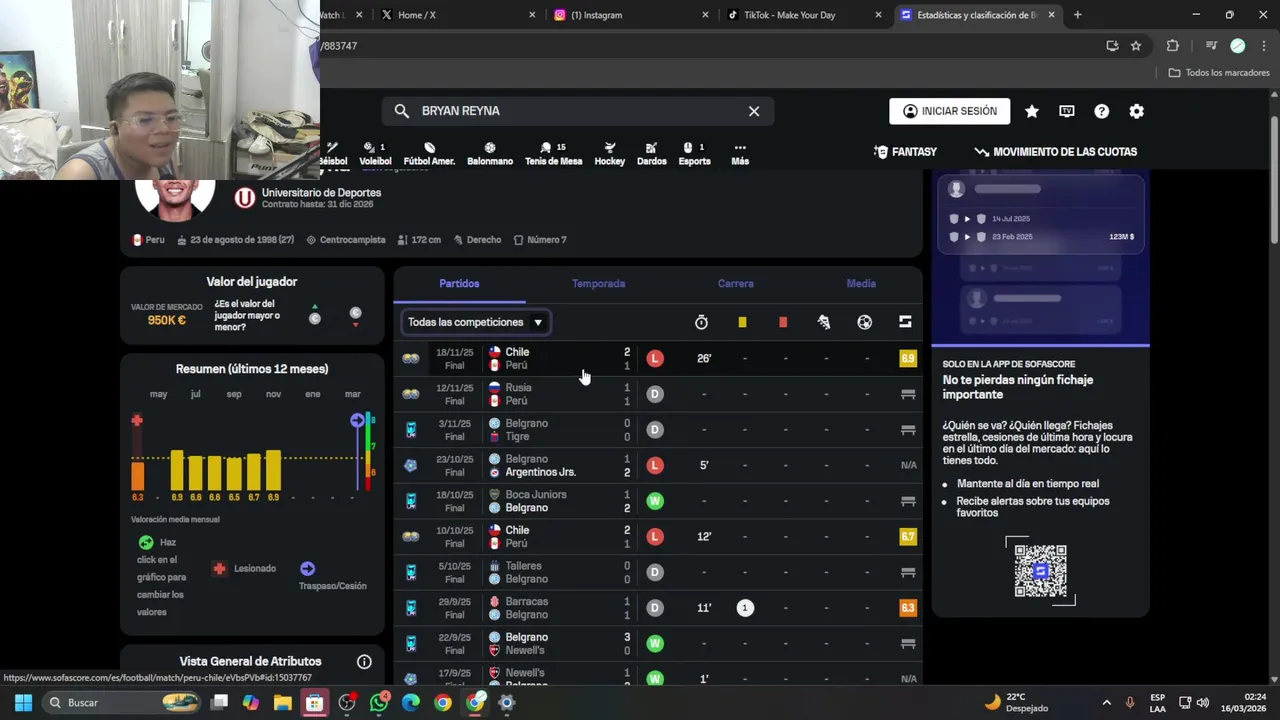The width and height of the screenshot is (1280, 720).
Task: Open MOVIMIENTO DE LAS CUOTAS
Action: pos(1055,152)
